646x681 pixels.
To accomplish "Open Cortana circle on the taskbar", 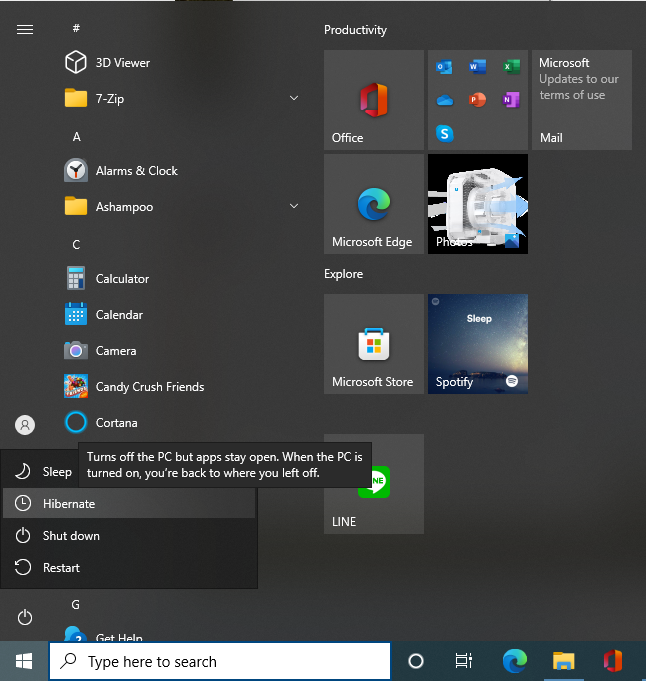I will pyautogui.click(x=416, y=661).
